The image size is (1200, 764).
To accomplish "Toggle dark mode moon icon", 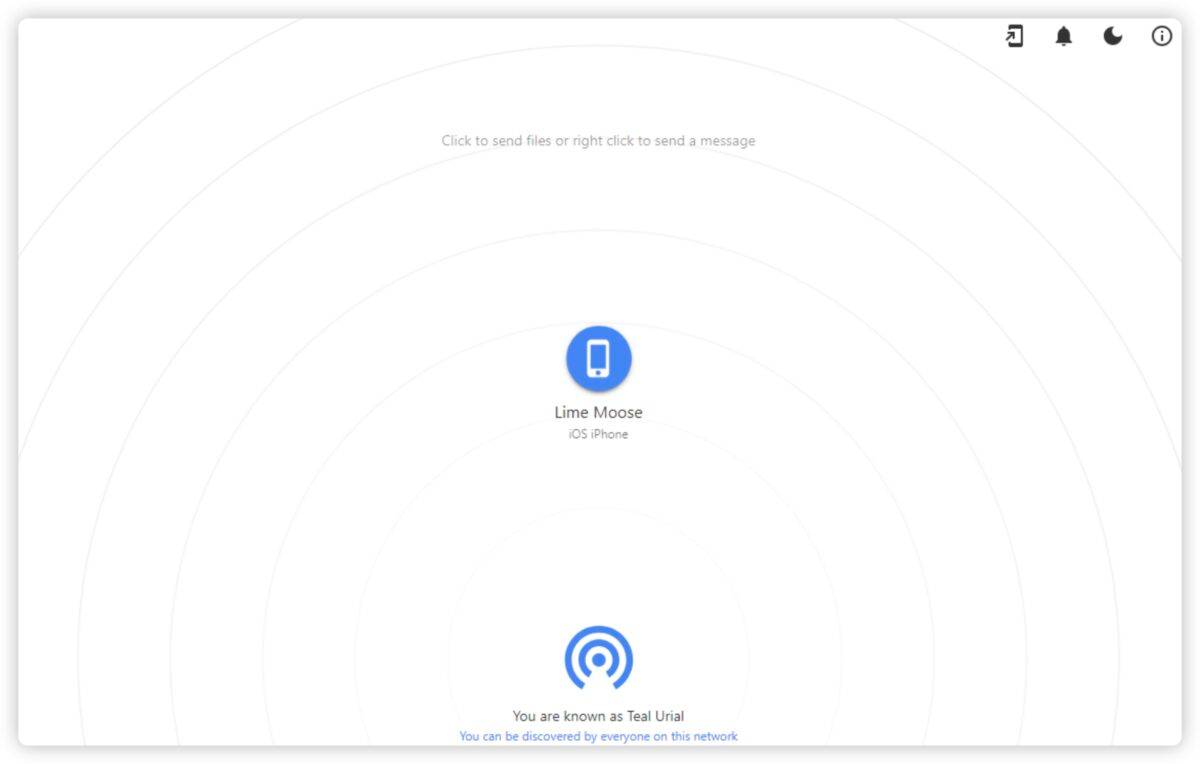I will coord(1113,37).
